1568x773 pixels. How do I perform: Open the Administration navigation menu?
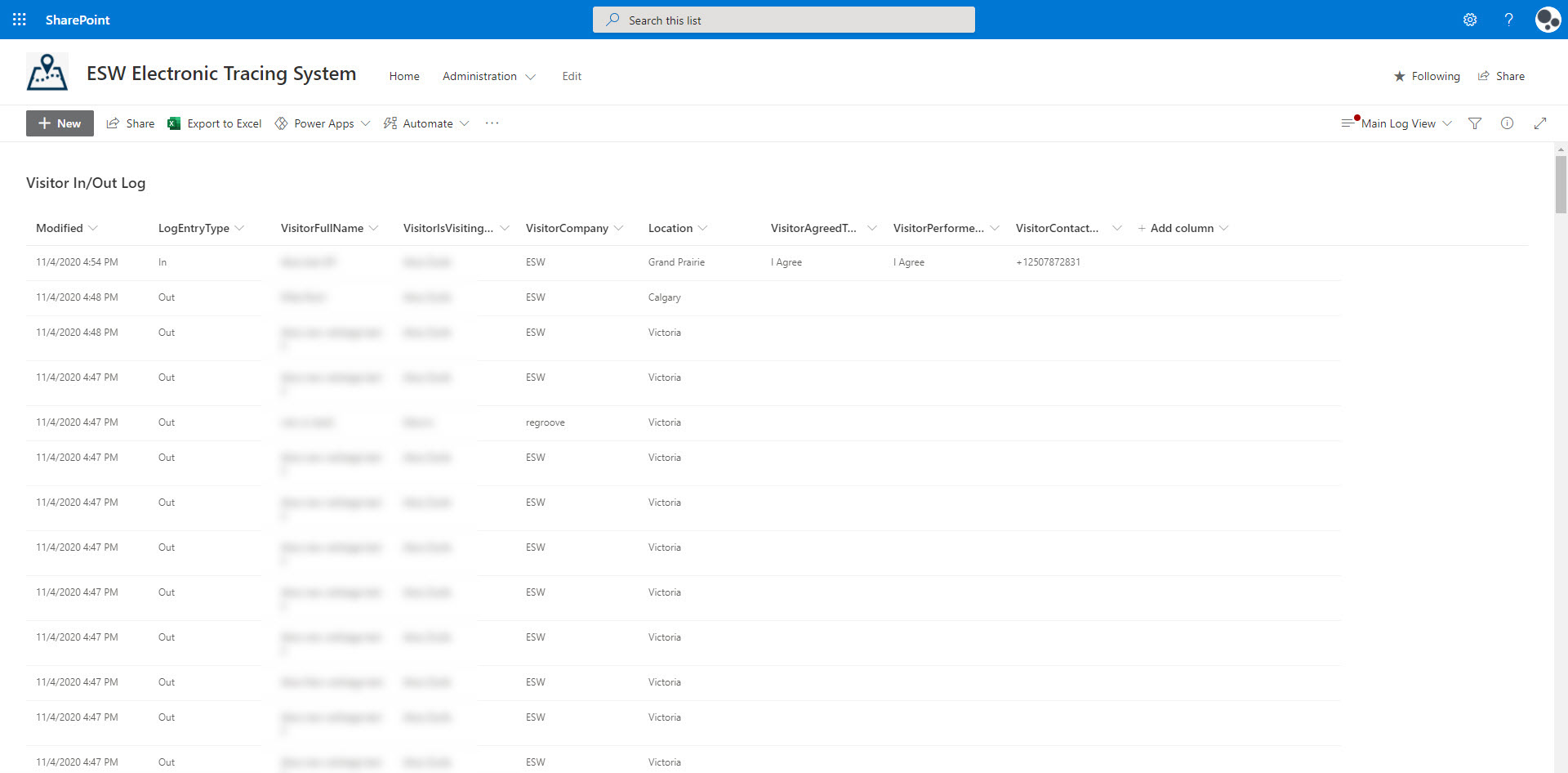tap(488, 76)
